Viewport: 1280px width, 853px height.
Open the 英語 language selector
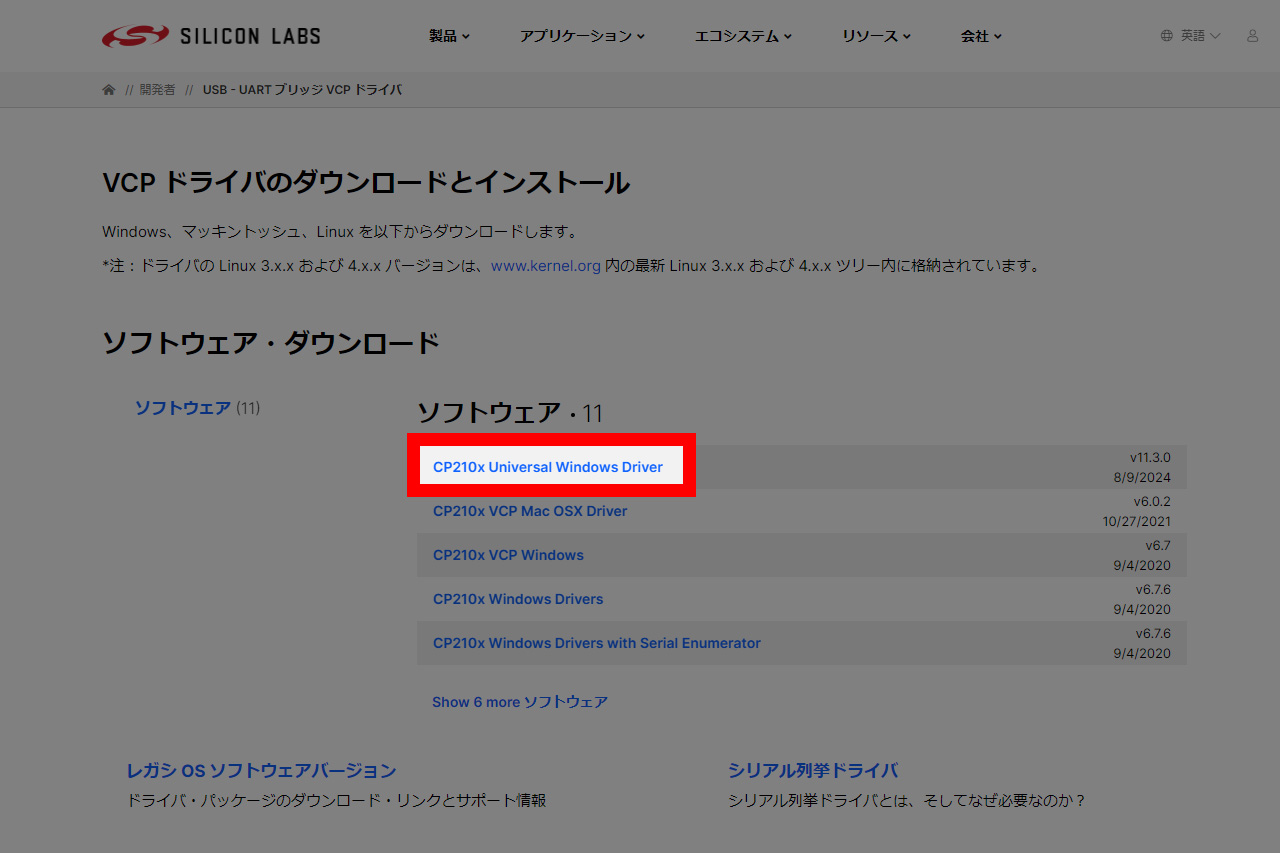(1200, 36)
